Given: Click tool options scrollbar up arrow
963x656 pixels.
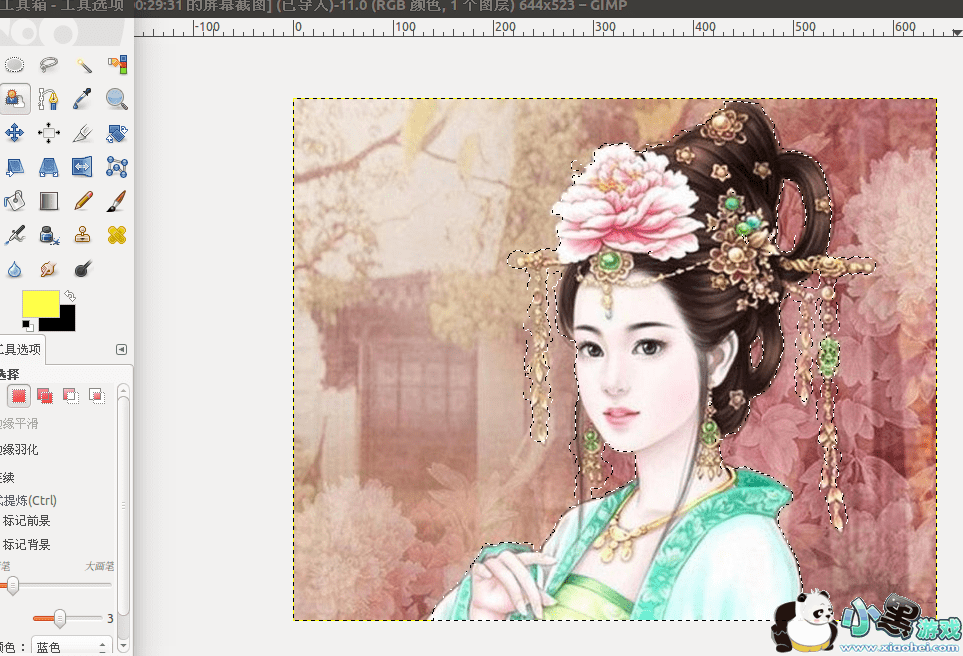Looking at the screenshot, I should pos(123,391).
